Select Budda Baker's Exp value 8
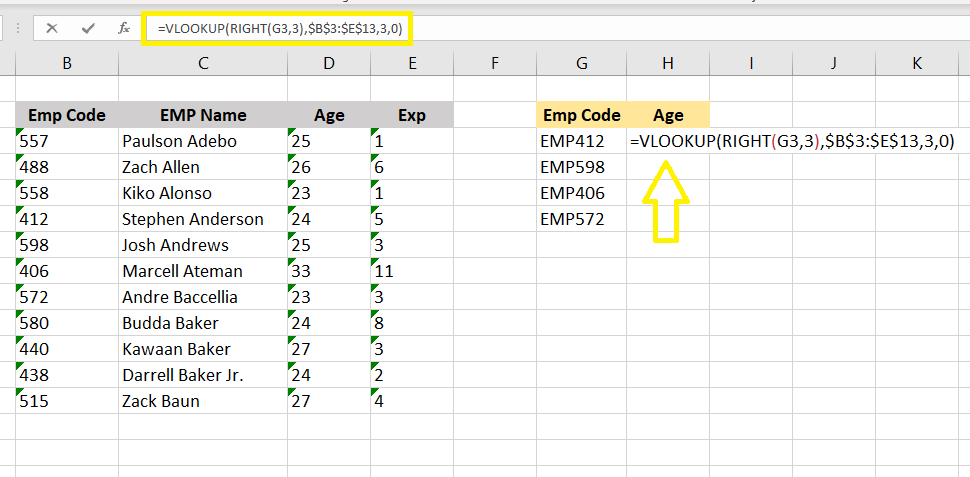 coord(412,323)
